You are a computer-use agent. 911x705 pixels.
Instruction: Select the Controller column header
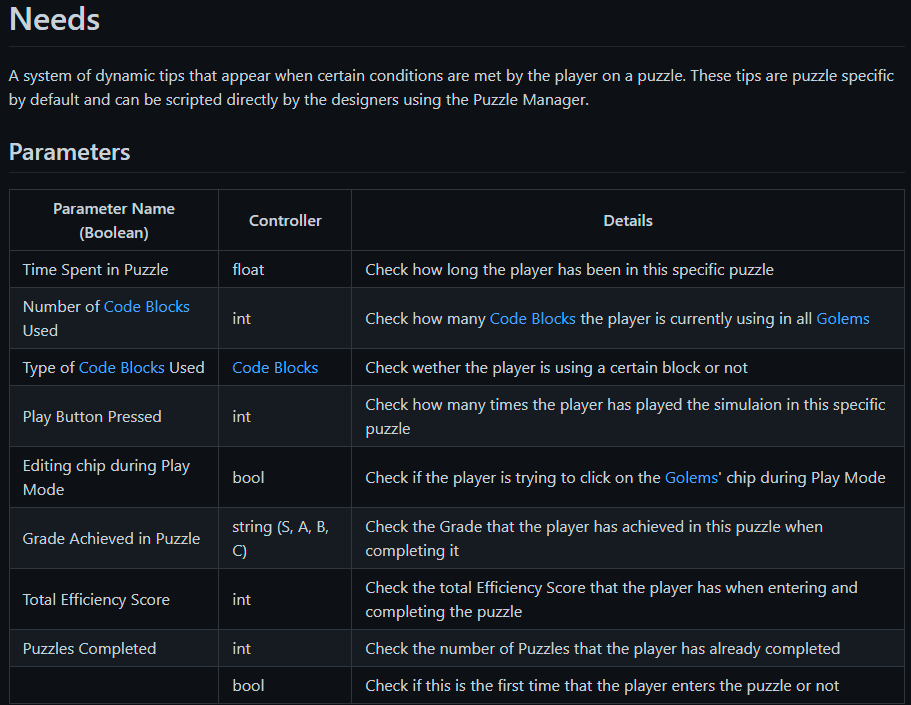tap(285, 220)
